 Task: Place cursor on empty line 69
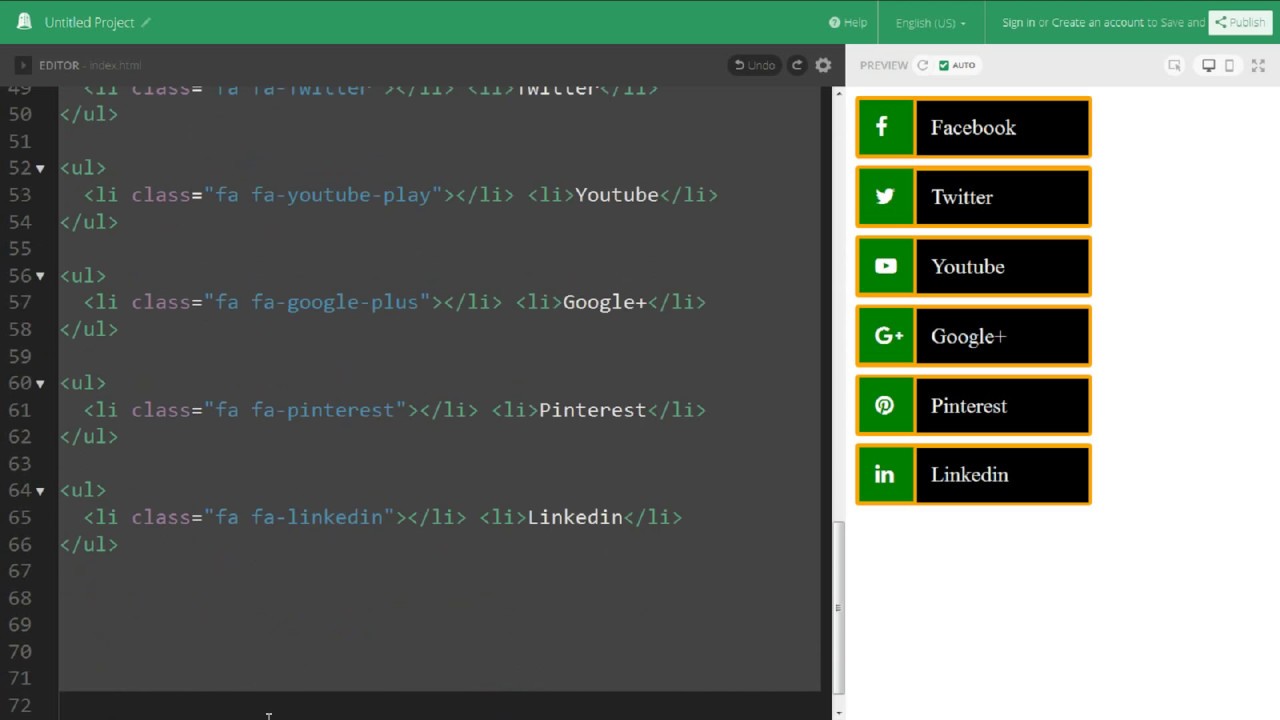click(x=440, y=624)
